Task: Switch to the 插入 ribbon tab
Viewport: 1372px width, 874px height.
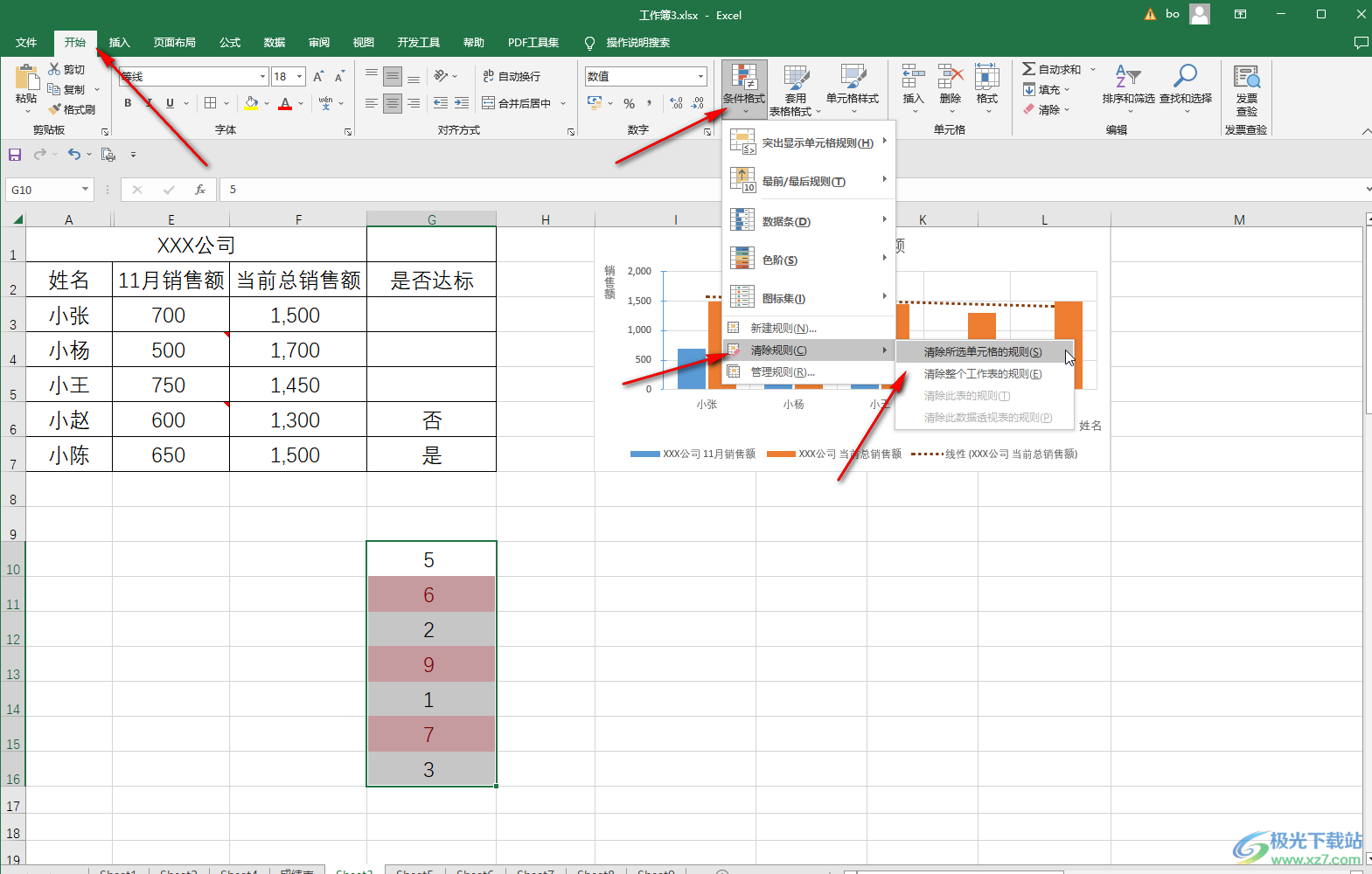Action: tap(119, 43)
